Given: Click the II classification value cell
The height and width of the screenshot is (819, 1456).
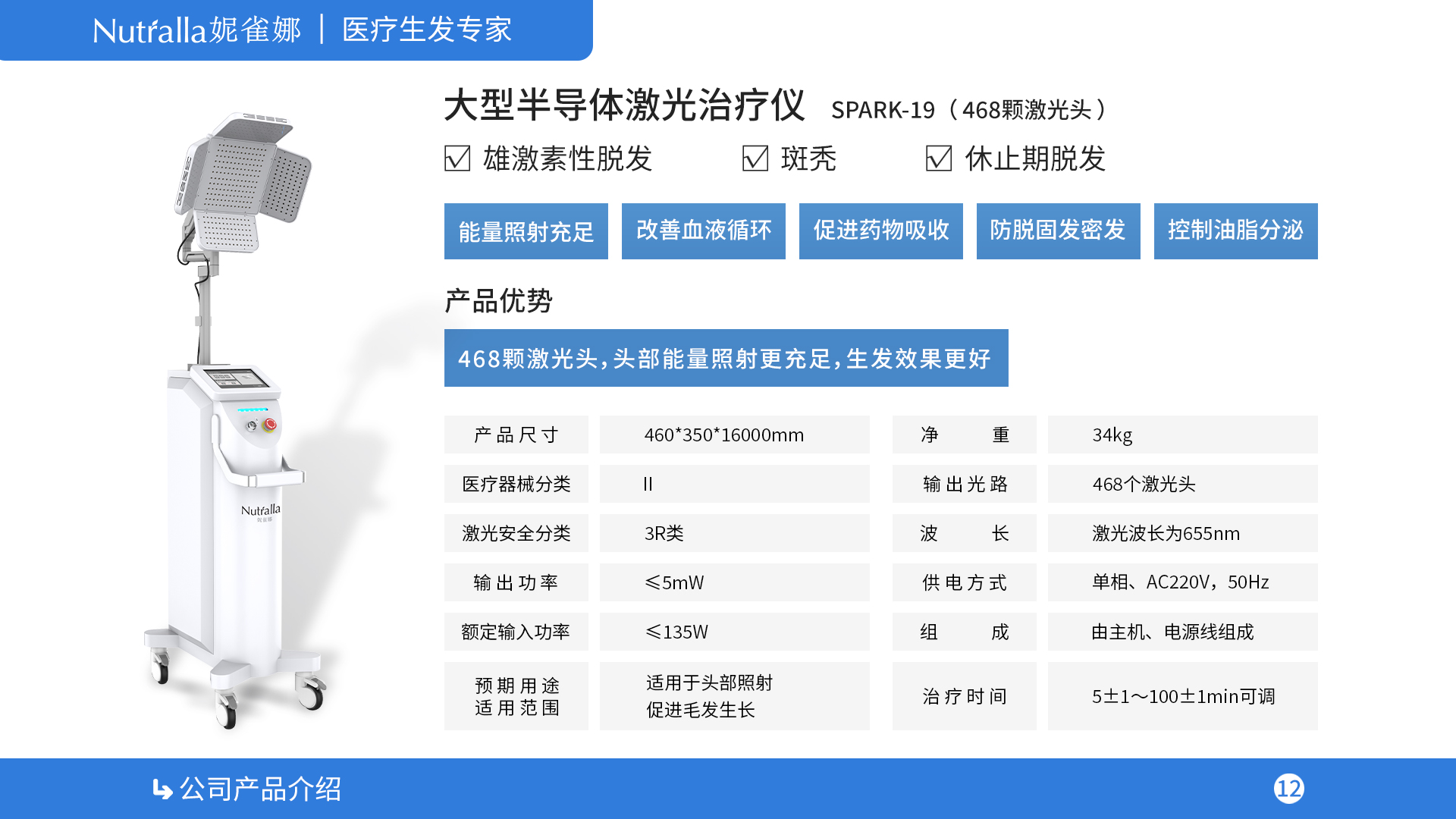Looking at the screenshot, I should [x=735, y=484].
